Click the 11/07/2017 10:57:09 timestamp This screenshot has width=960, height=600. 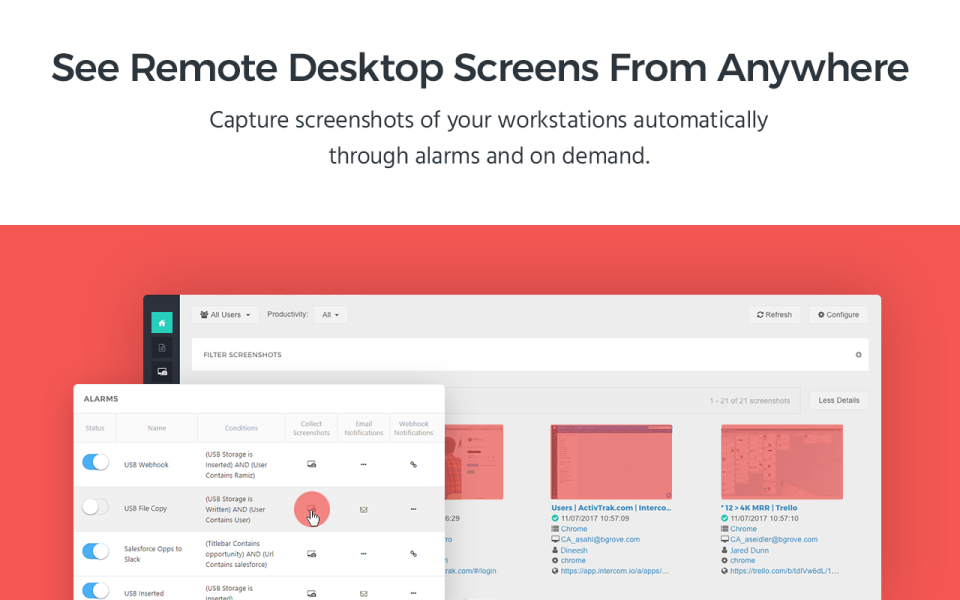(x=595, y=519)
